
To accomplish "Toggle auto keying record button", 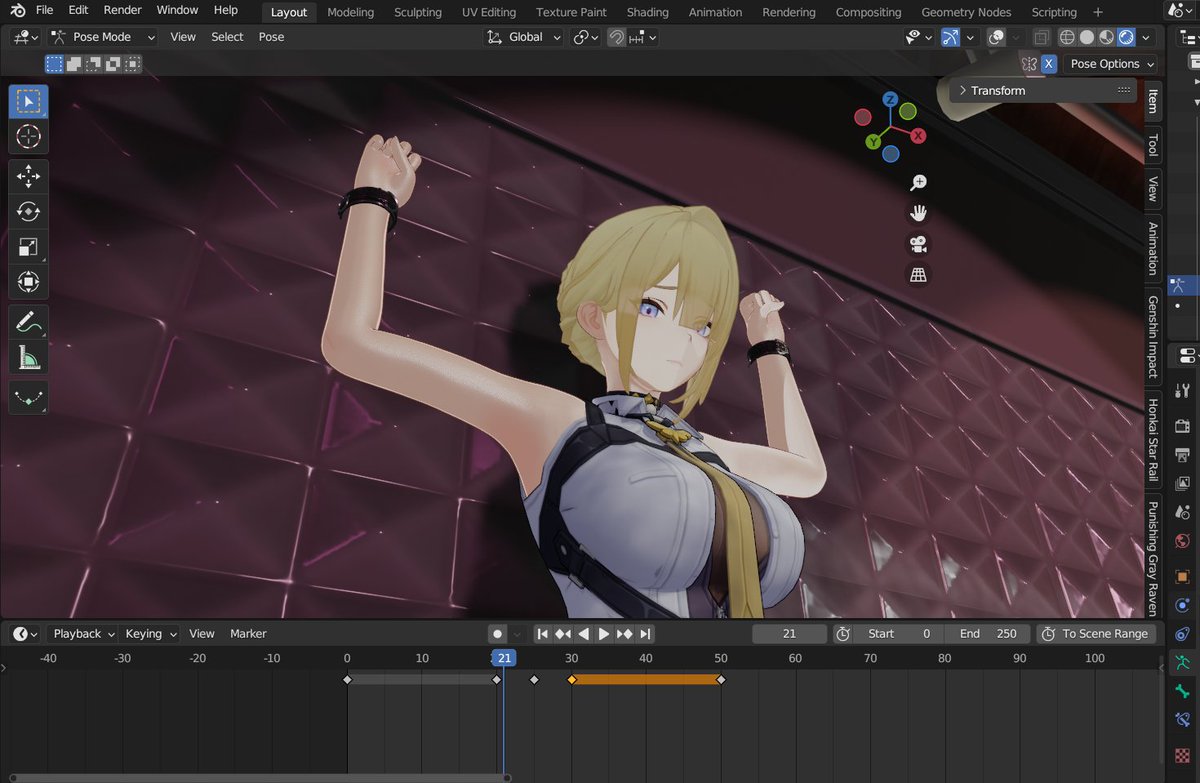I will coord(497,634).
